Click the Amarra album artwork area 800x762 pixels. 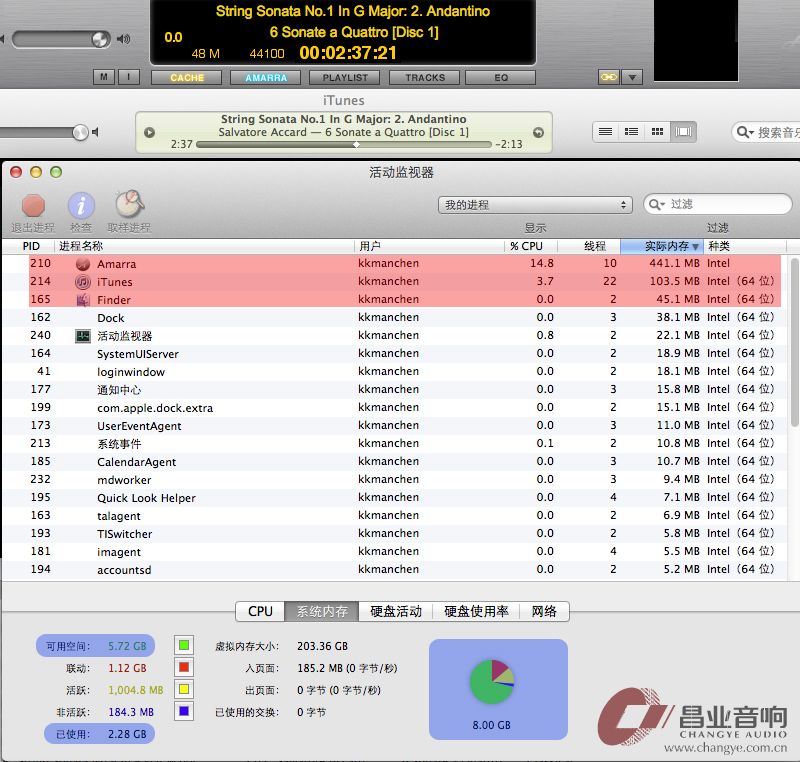coord(696,40)
